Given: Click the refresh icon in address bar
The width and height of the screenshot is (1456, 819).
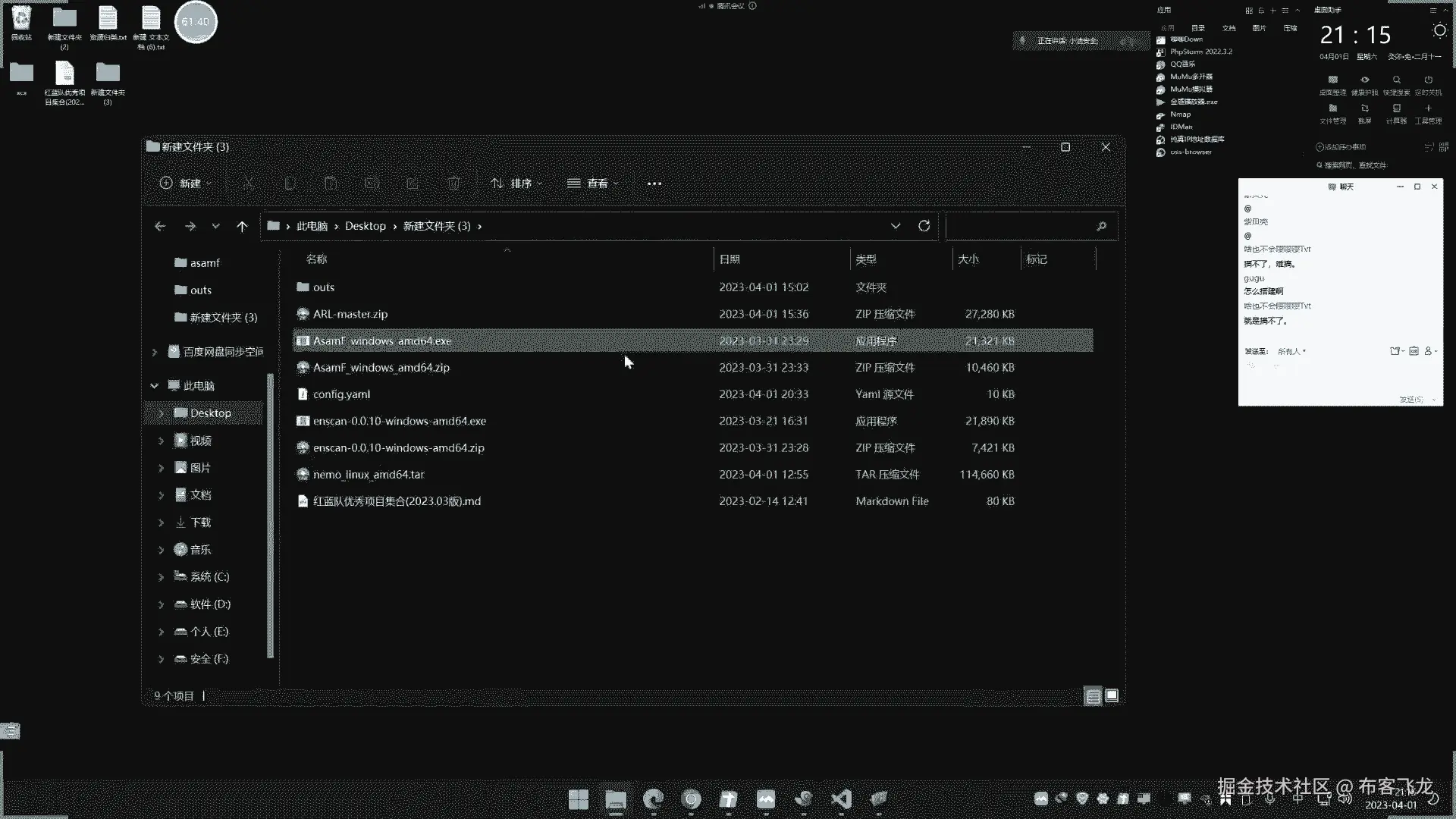Looking at the screenshot, I should tap(924, 226).
